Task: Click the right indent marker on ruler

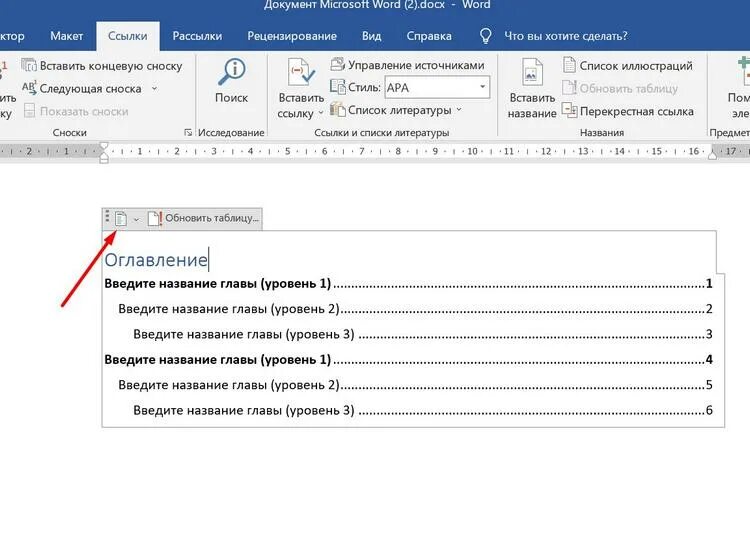Action: tap(712, 154)
